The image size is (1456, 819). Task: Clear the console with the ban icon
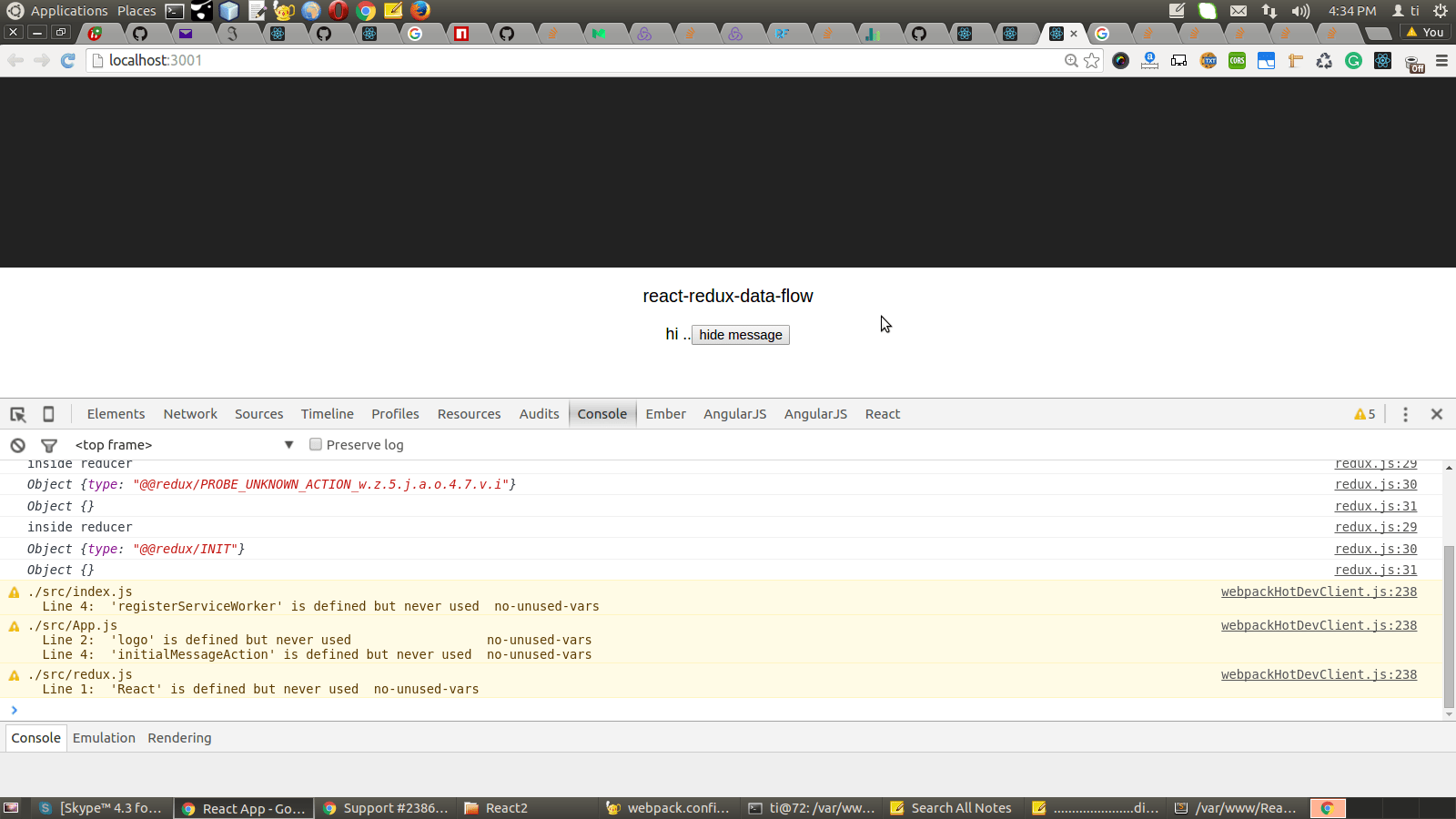(x=17, y=445)
